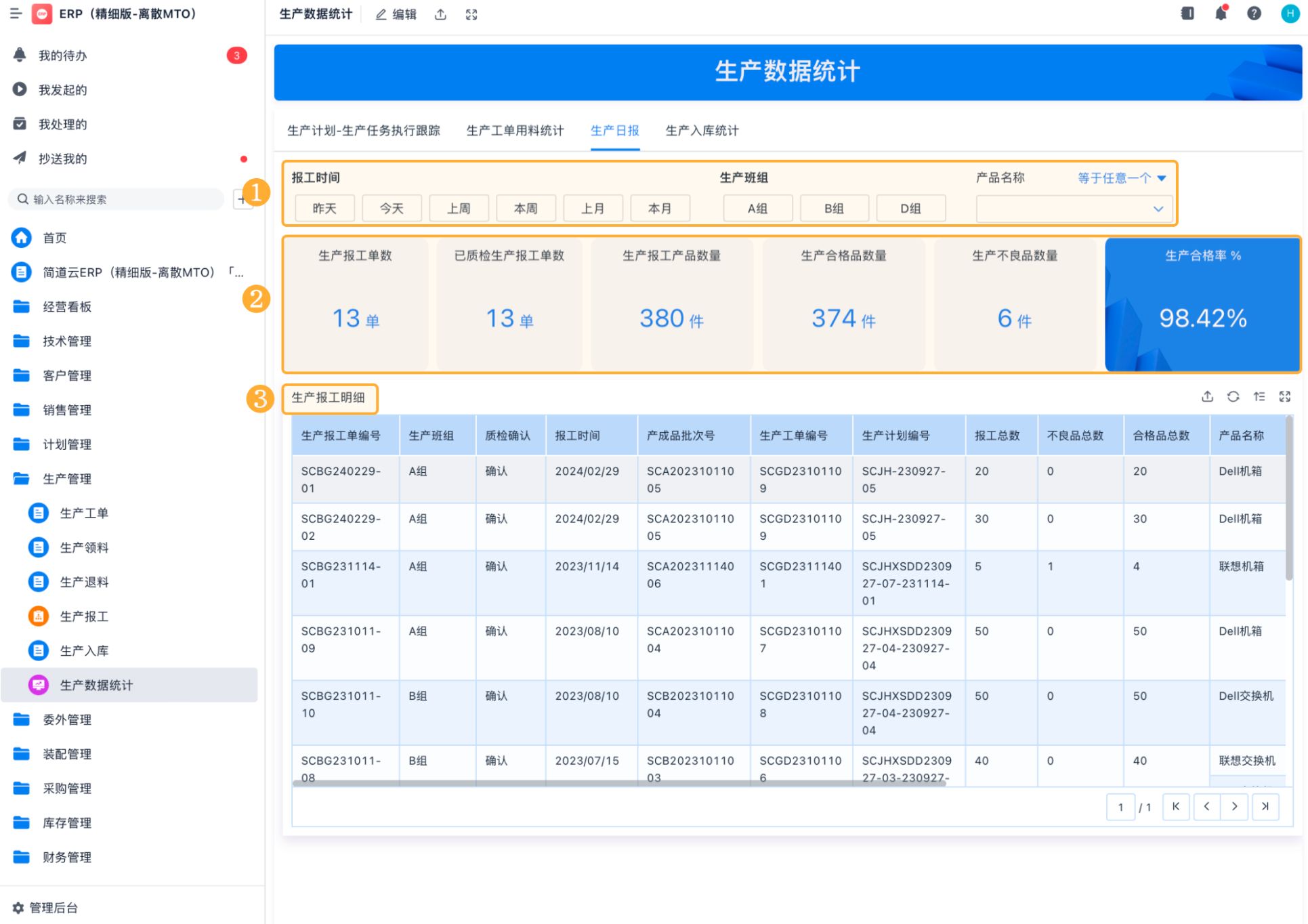Export the 生产报工明细 table data
Viewport: 1308px width, 924px height.
[x=1207, y=397]
